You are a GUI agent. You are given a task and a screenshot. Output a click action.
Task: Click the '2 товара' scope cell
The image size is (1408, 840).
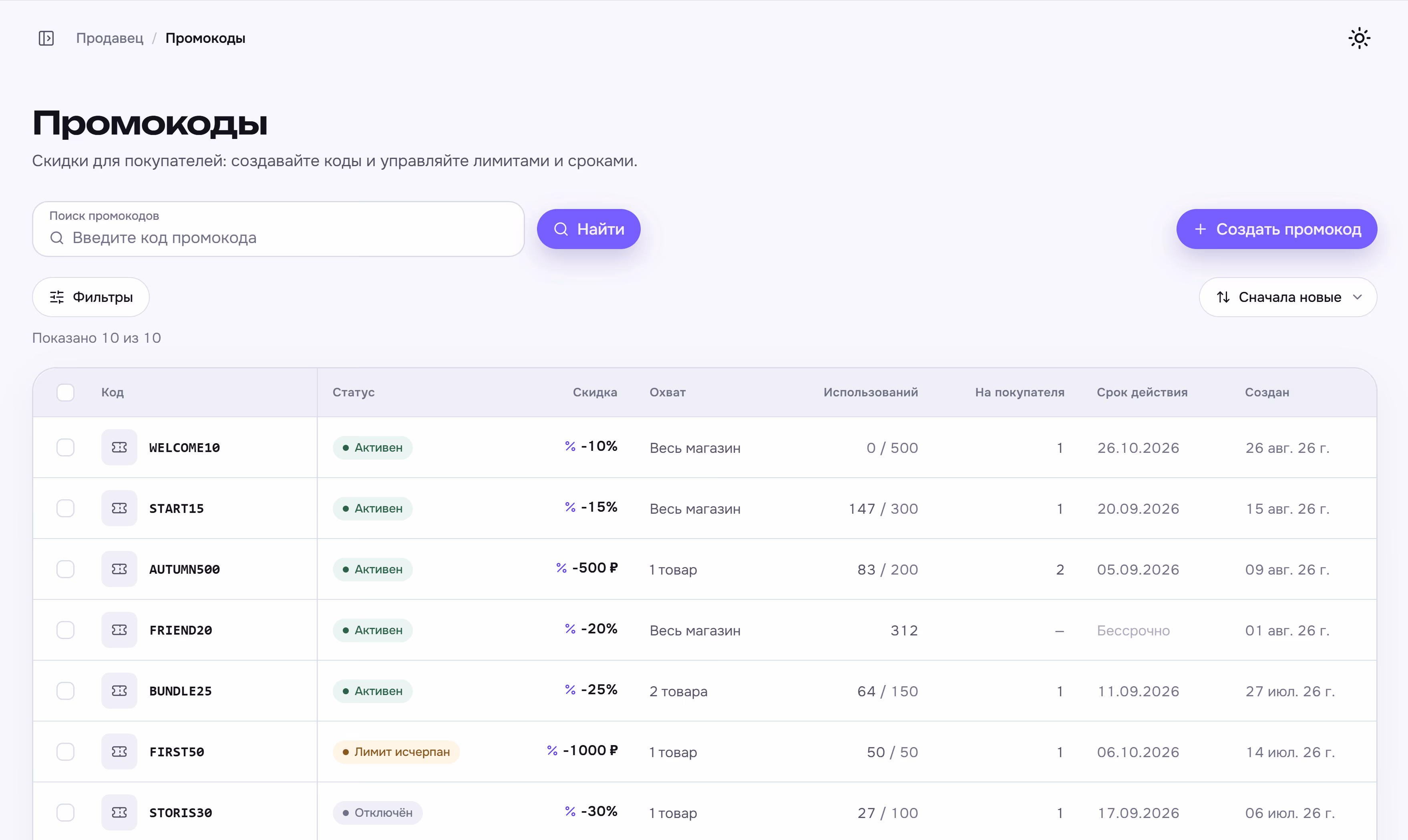click(678, 691)
